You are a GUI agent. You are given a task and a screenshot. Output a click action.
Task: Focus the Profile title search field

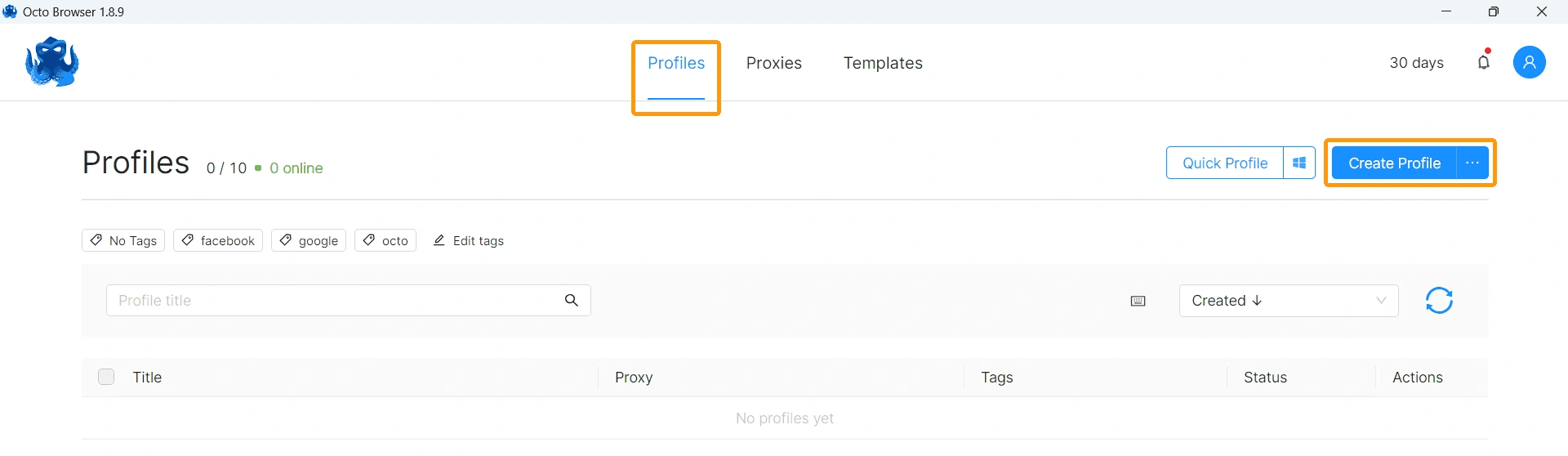pos(331,301)
